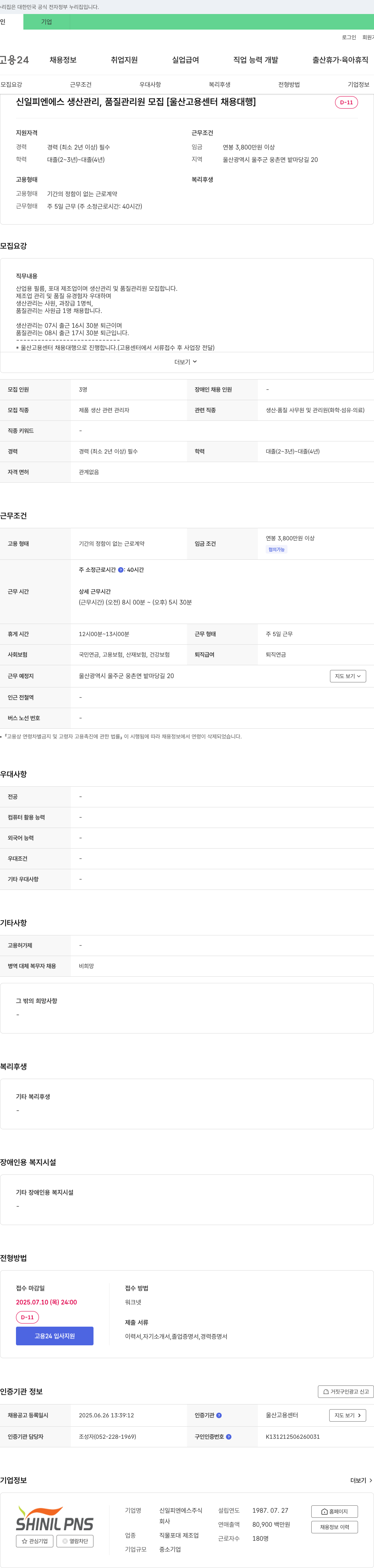This screenshot has width=374, height=1568.
Task: Click 퇴직연금 in 퇴직급여 row
Action: coord(275,654)
